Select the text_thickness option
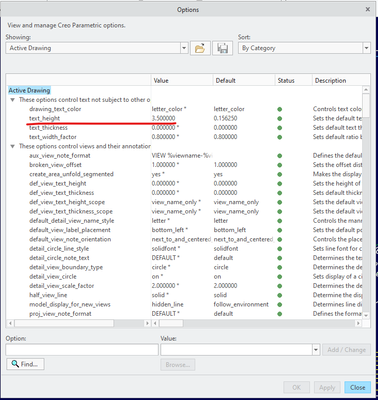 48,128
